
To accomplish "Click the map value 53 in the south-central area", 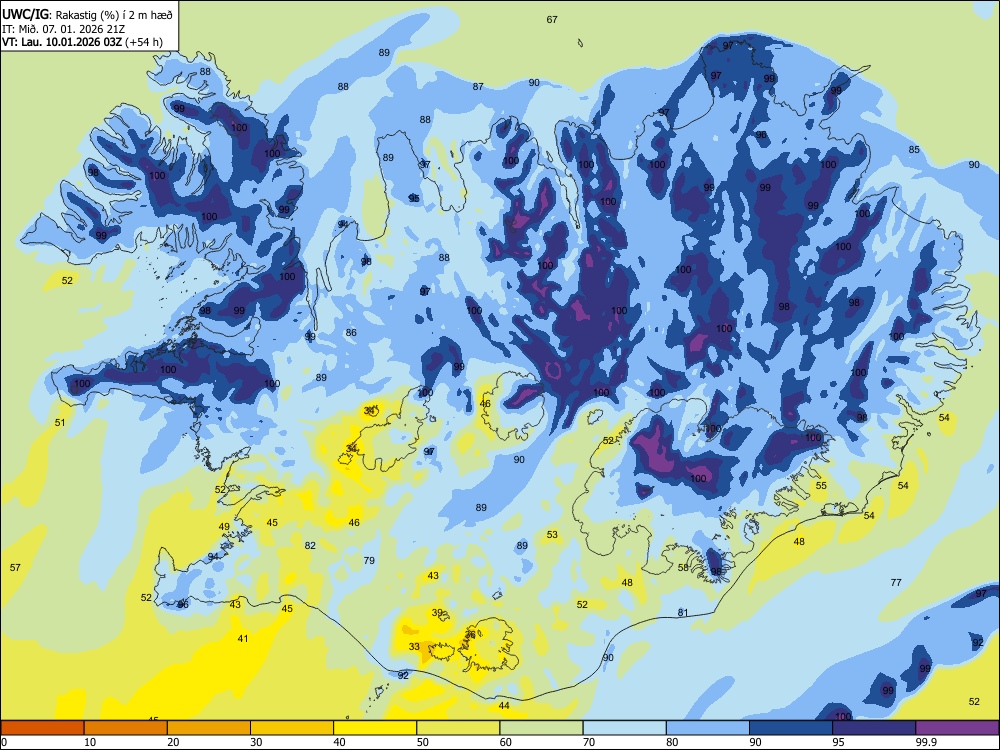I will [552, 534].
